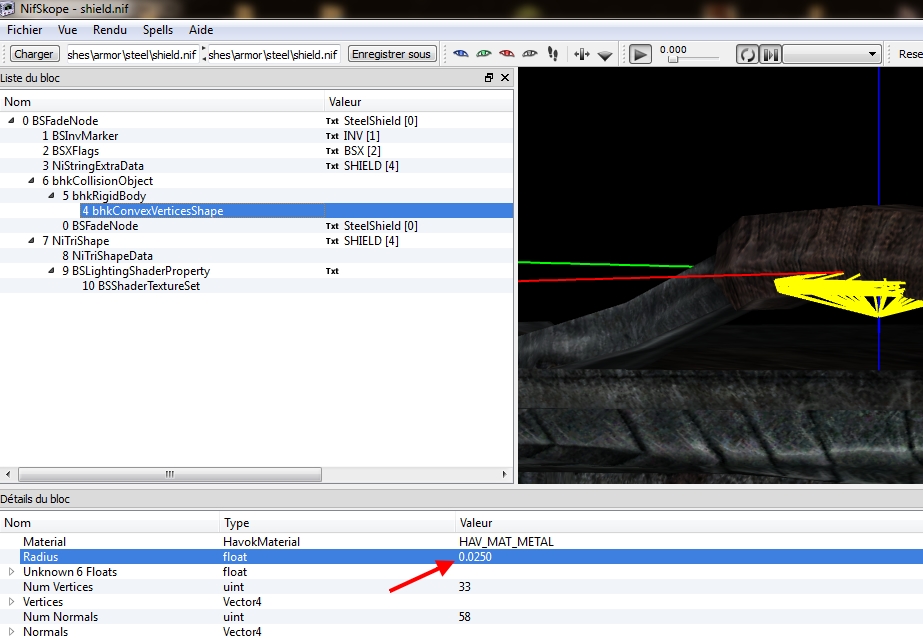Screen dimensions: 923x642
Task: Select the Material row name
Action: [x=44, y=541]
